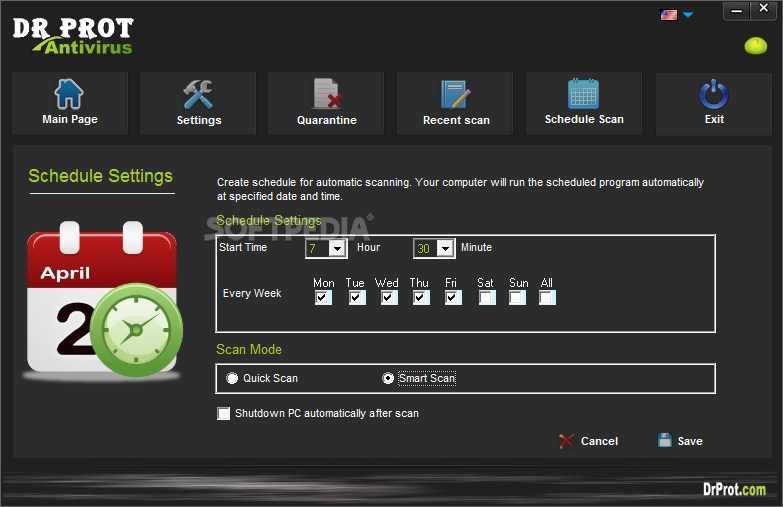Click the Start Time label

(243, 247)
